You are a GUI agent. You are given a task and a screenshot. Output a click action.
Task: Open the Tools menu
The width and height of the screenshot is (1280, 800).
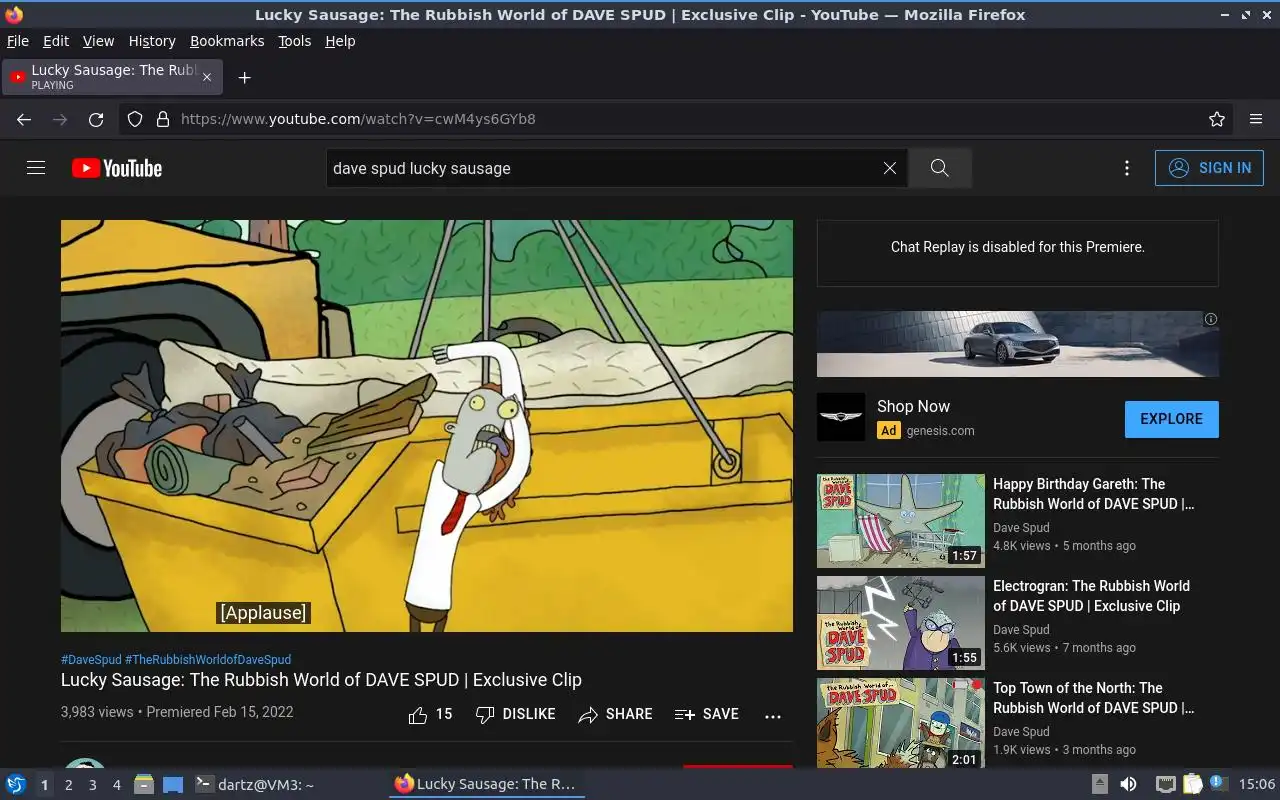(x=295, y=41)
